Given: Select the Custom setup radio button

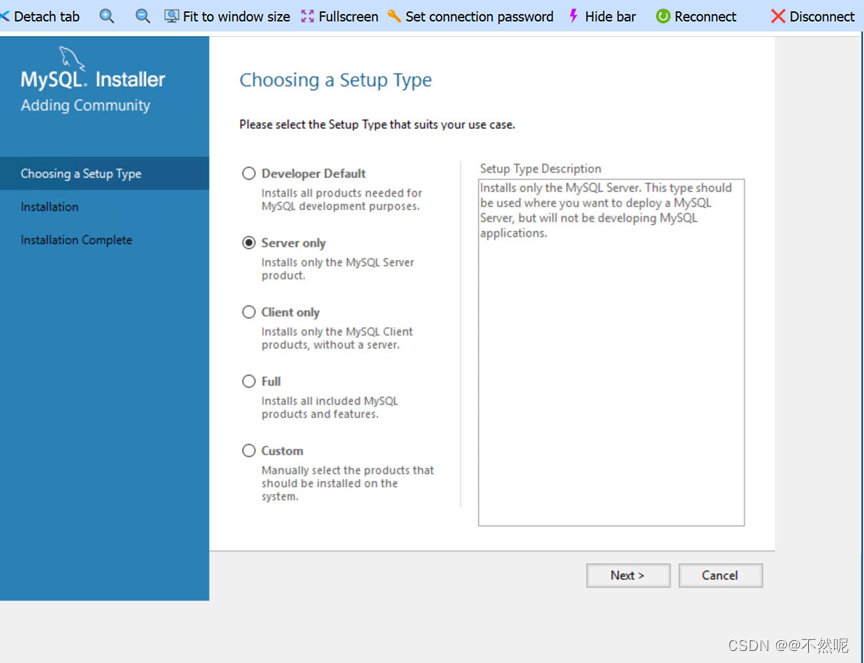Looking at the screenshot, I should pos(249,451).
